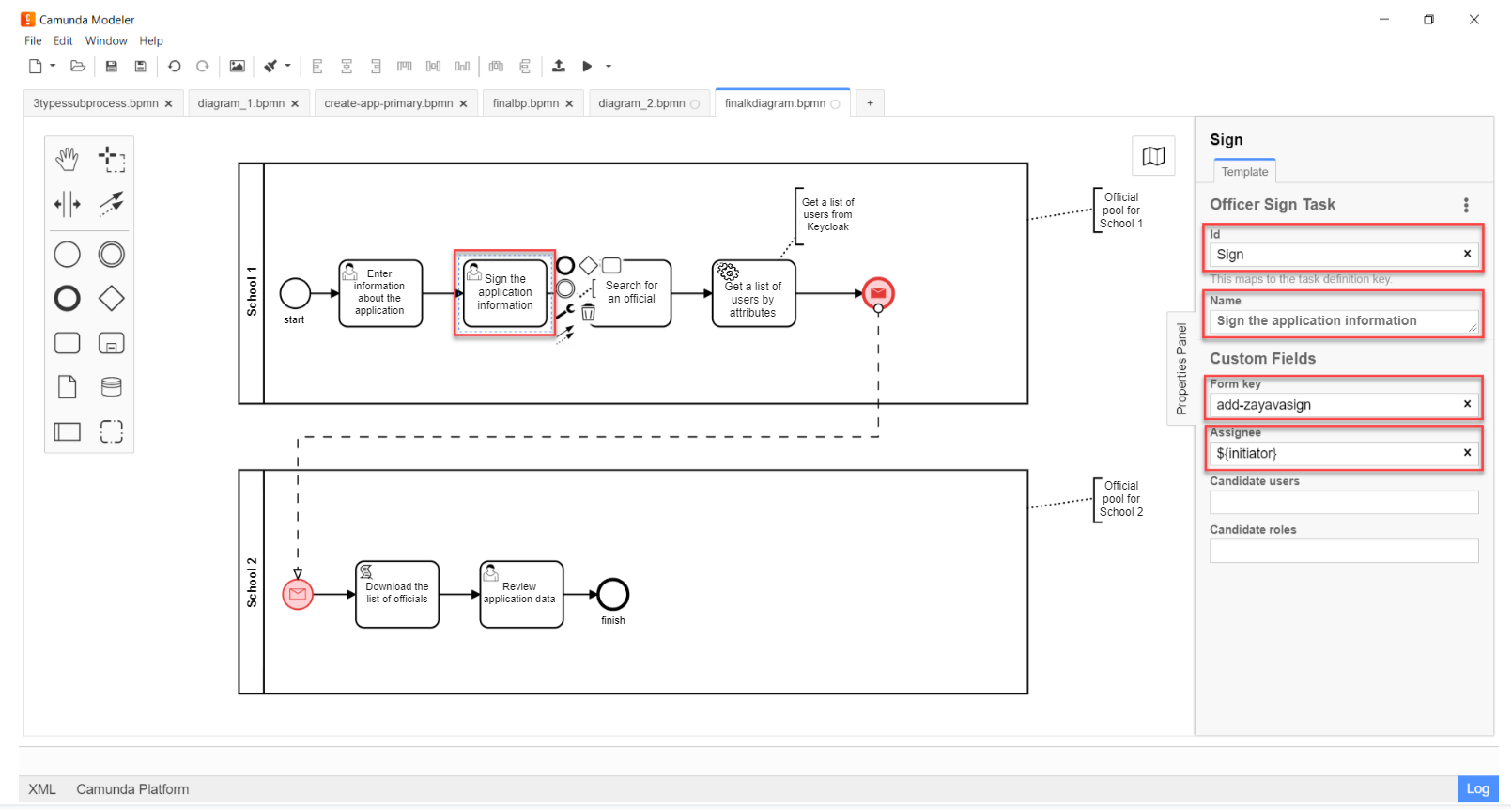1512x810 pixels.
Task: Open the File menu
Action: [x=33, y=41]
